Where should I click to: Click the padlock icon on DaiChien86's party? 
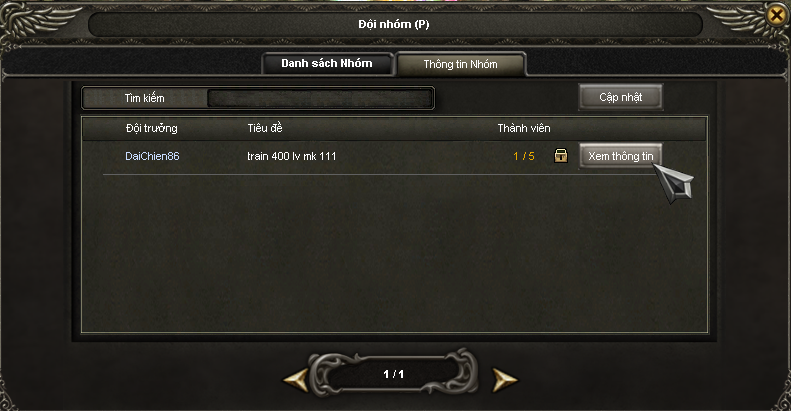point(560,156)
